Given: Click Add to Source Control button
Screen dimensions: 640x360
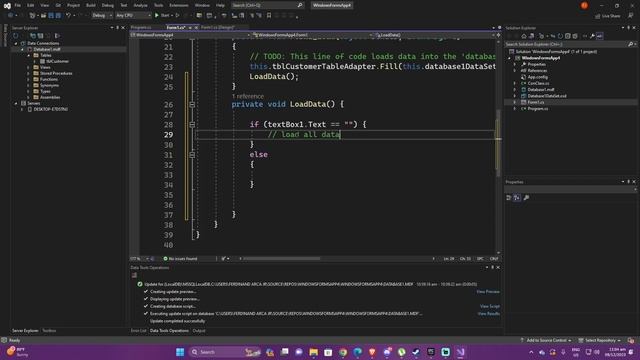Looking at the screenshot, I should 546,340.
